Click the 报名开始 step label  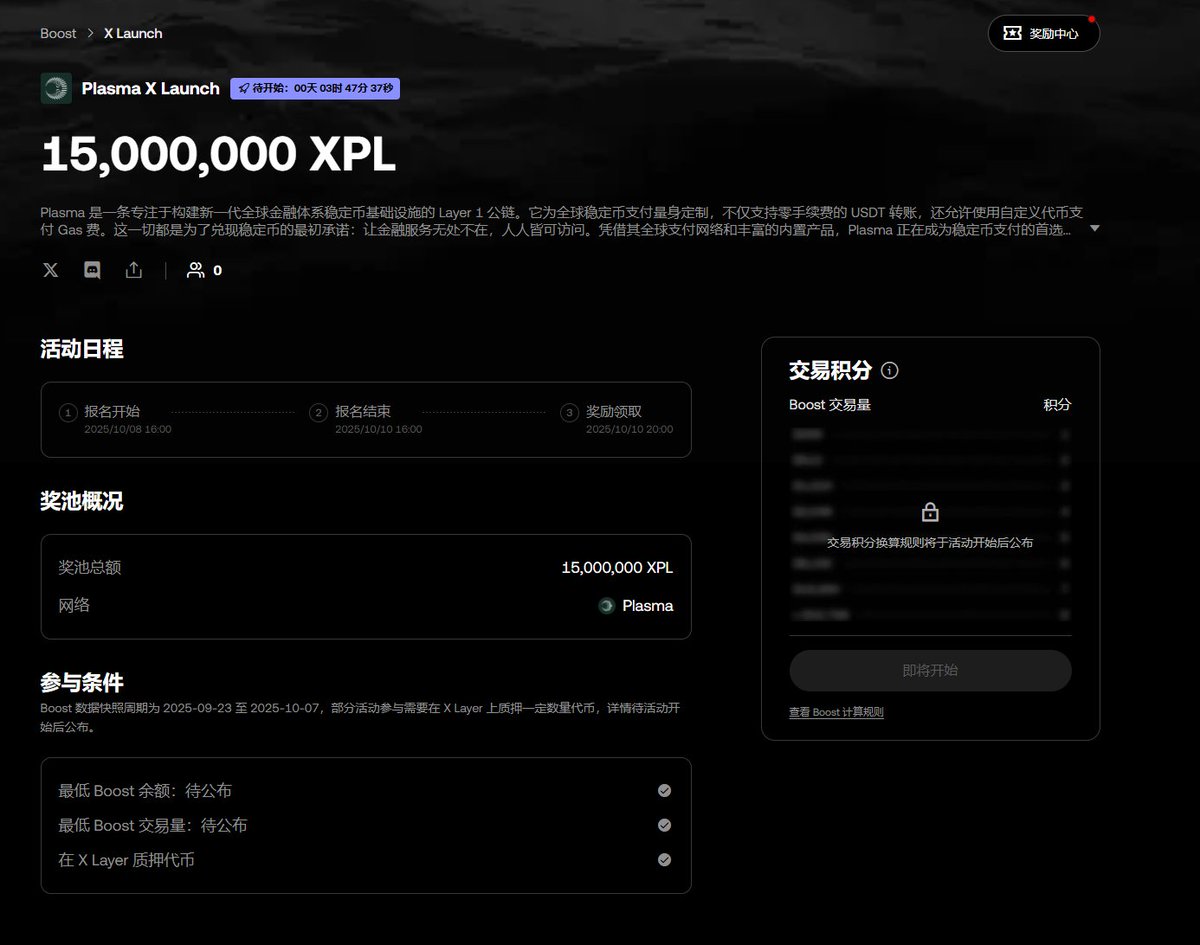pyautogui.click(x=112, y=411)
